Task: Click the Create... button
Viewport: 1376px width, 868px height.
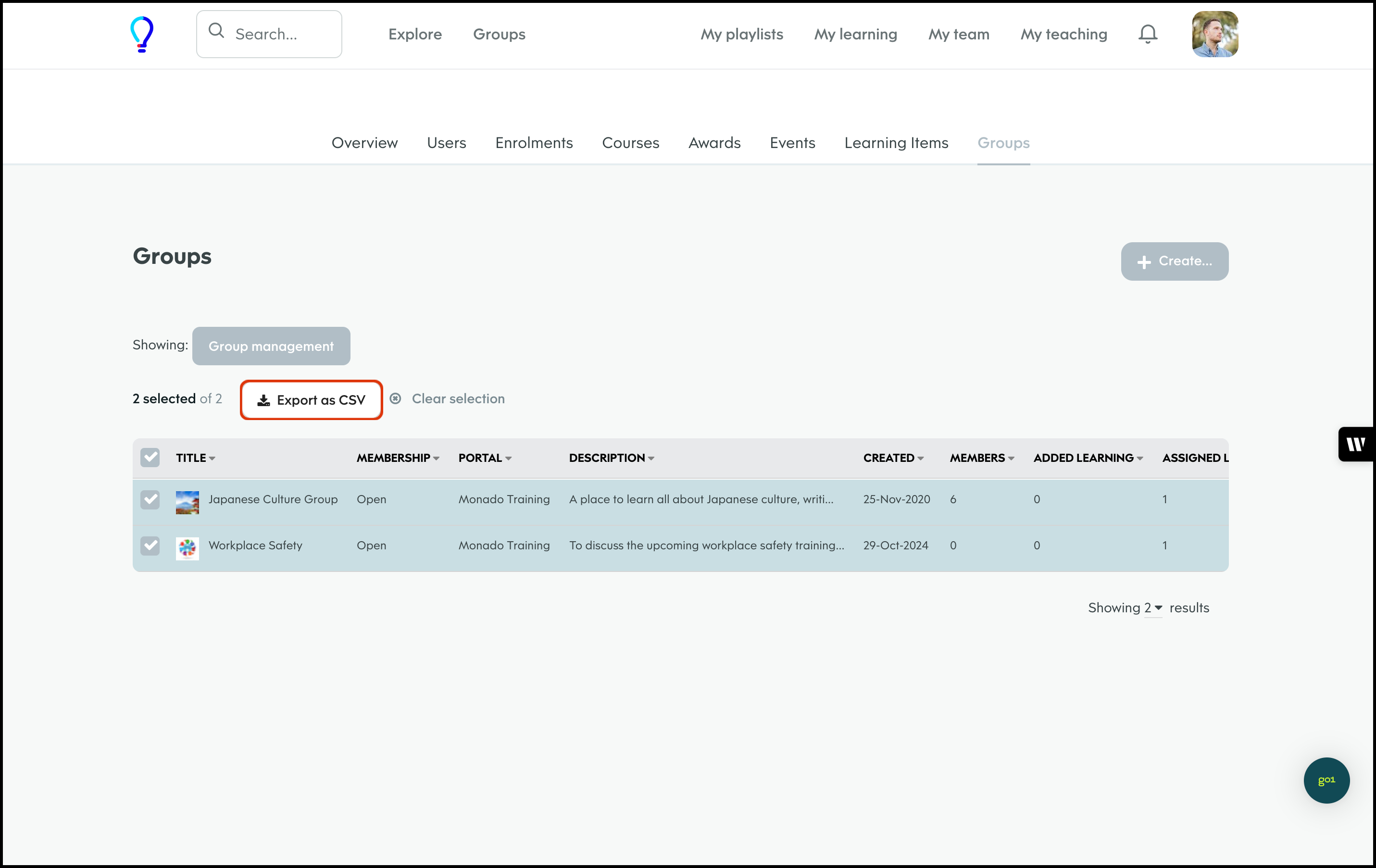Action: [x=1174, y=261]
